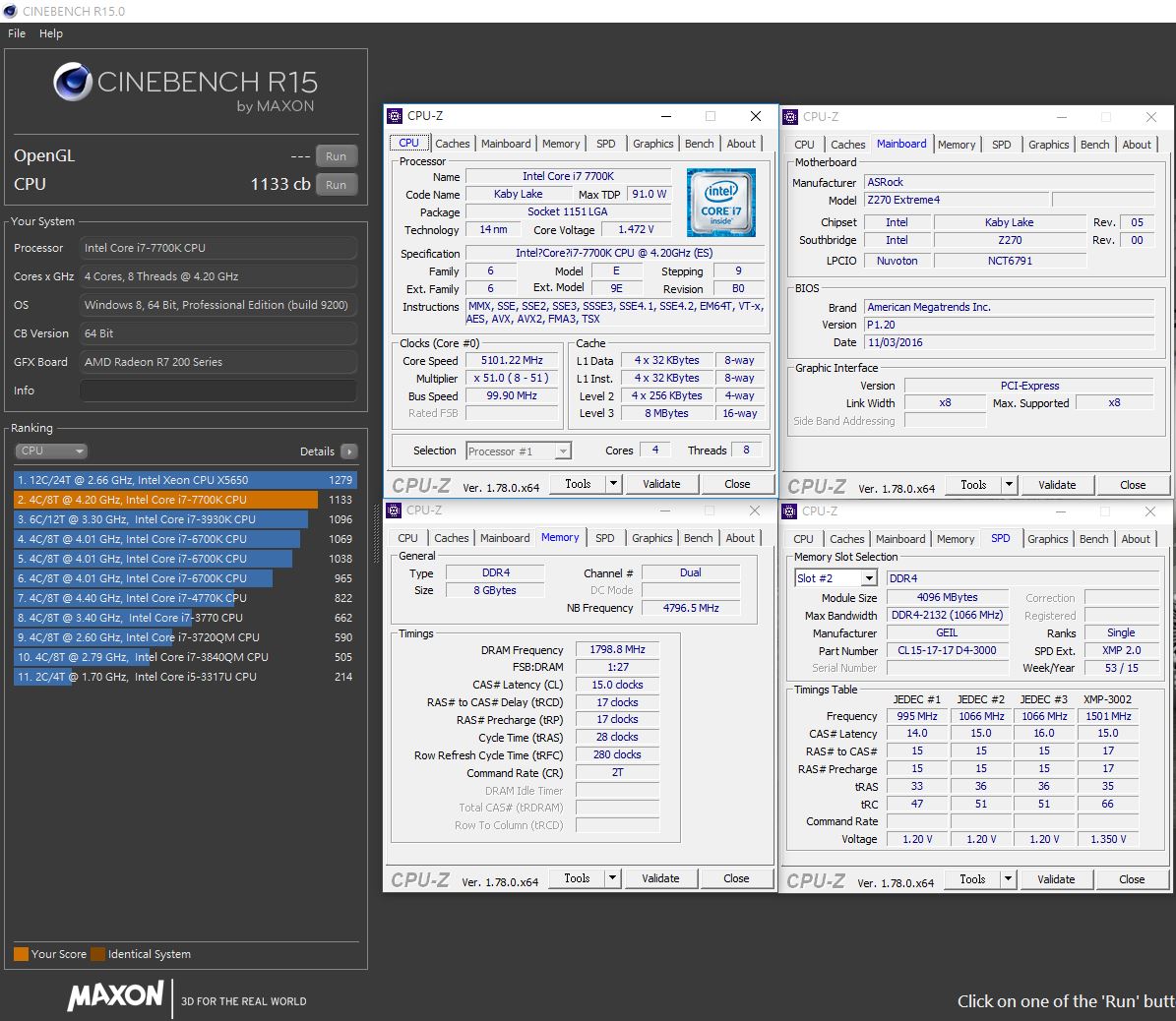1176x1021 pixels.
Task: Open About tab in the CPU tab window
Action: click(x=741, y=144)
